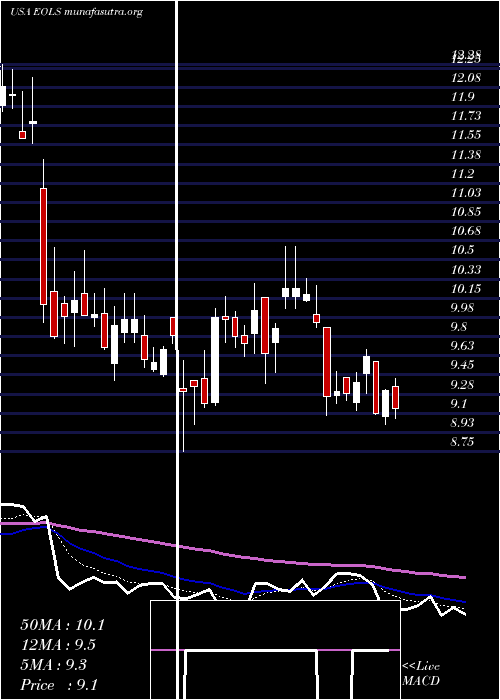Click the 9.8 price axis label
The height and width of the screenshot is (700, 500).
tap(459, 327)
